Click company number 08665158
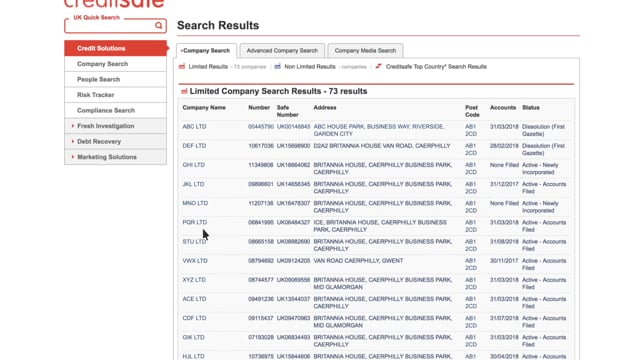 tap(261, 242)
